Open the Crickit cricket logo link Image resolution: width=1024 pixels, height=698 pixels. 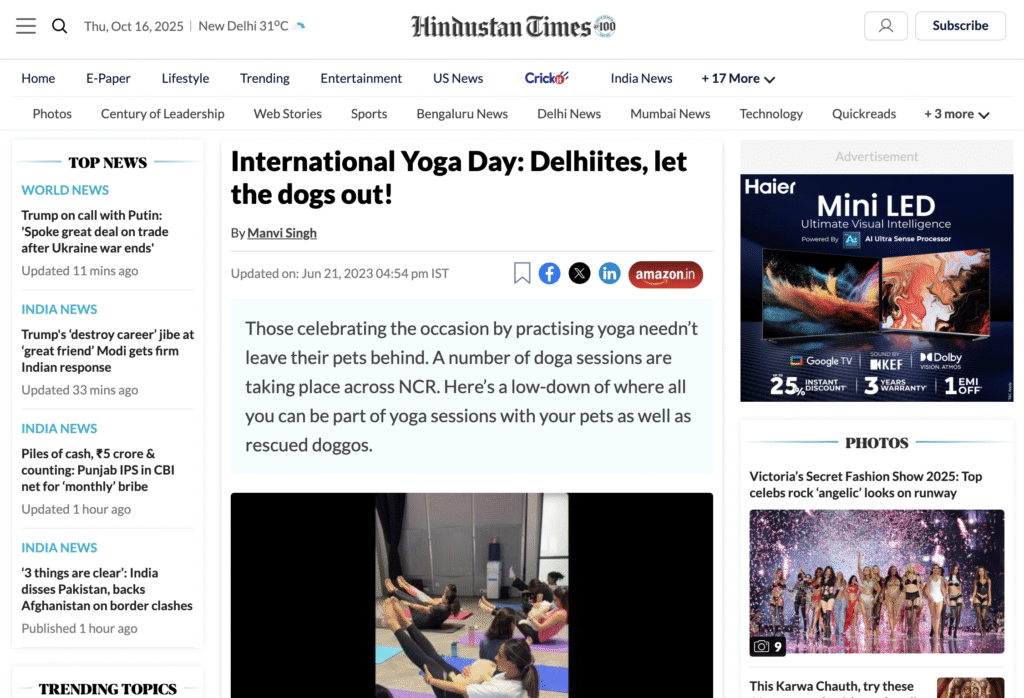(x=546, y=78)
